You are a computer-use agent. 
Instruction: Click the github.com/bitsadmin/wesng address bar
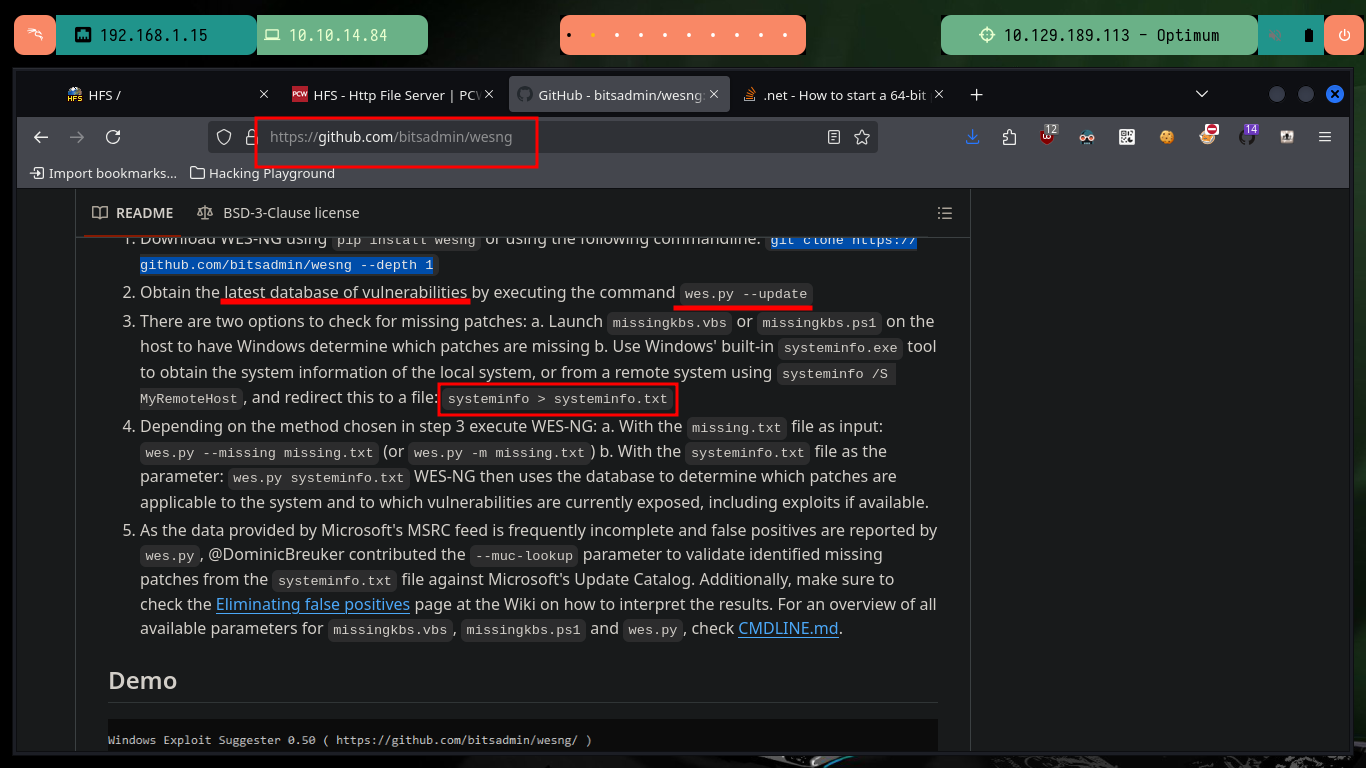coord(543,137)
